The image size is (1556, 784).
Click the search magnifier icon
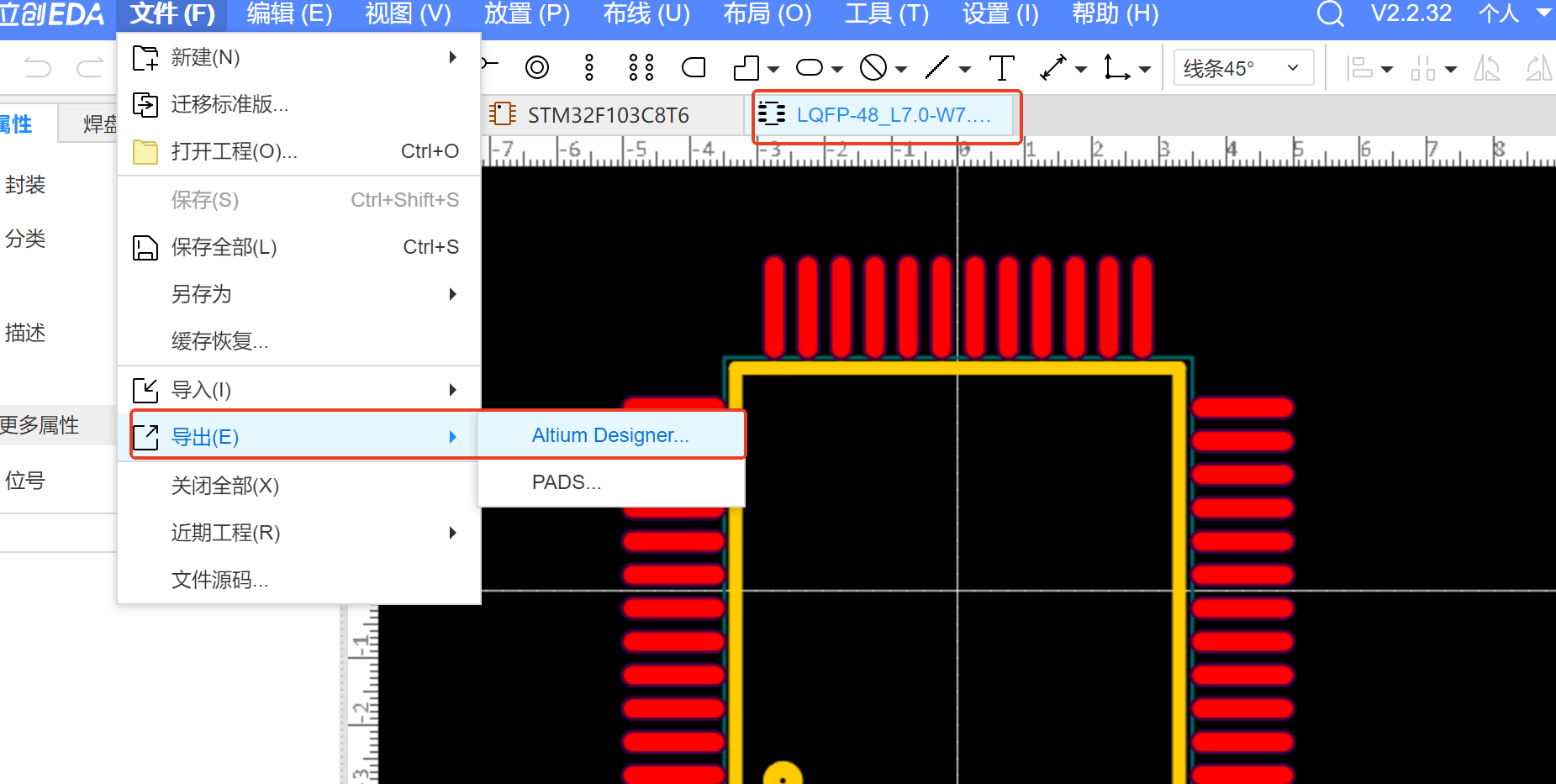[x=1331, y=14]
